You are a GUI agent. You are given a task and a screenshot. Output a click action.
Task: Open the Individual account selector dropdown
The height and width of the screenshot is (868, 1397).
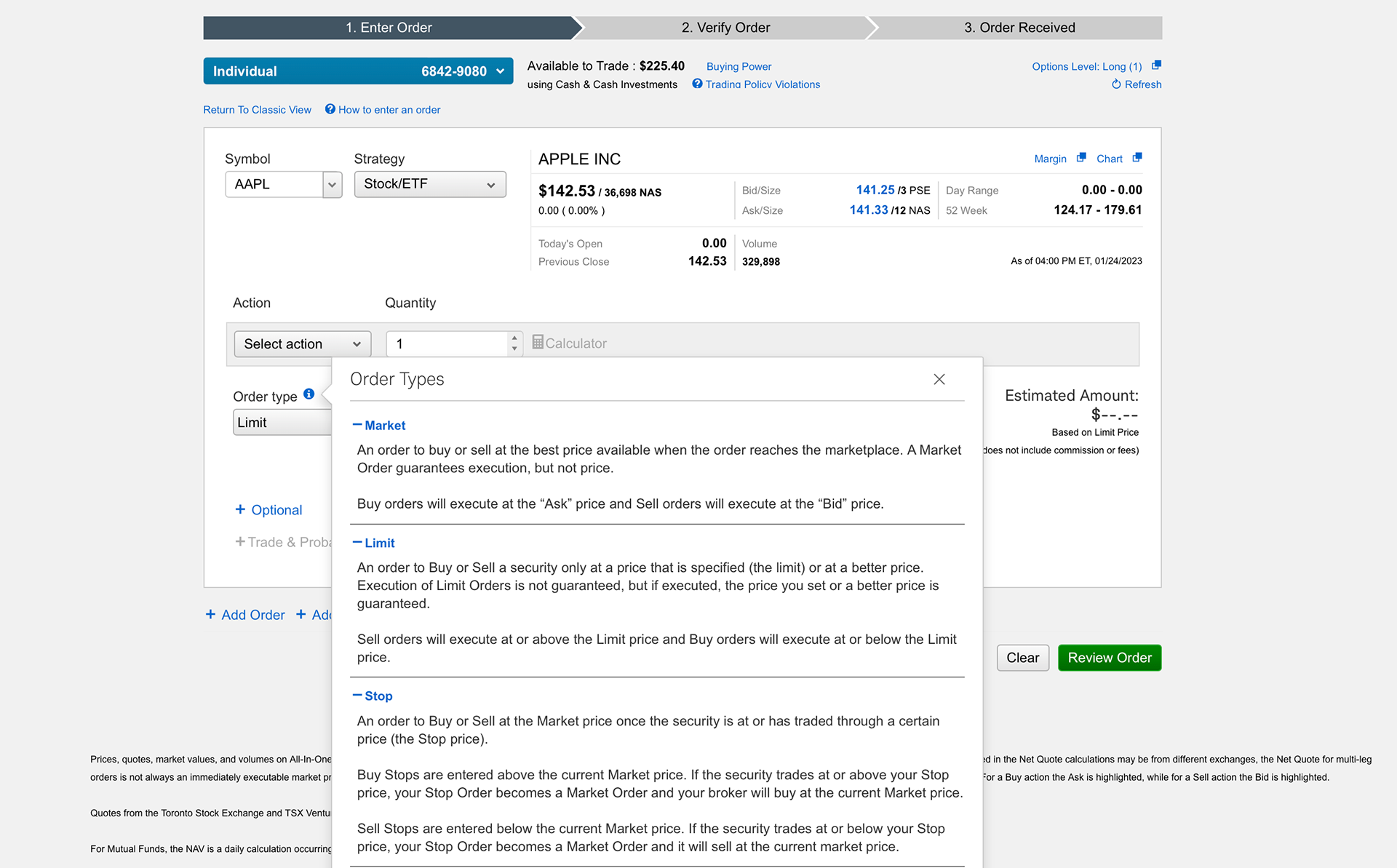tap(358, 71)
